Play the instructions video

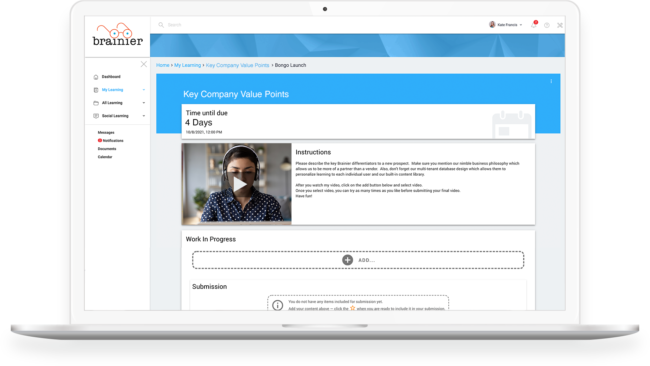(x=239, y=184)
